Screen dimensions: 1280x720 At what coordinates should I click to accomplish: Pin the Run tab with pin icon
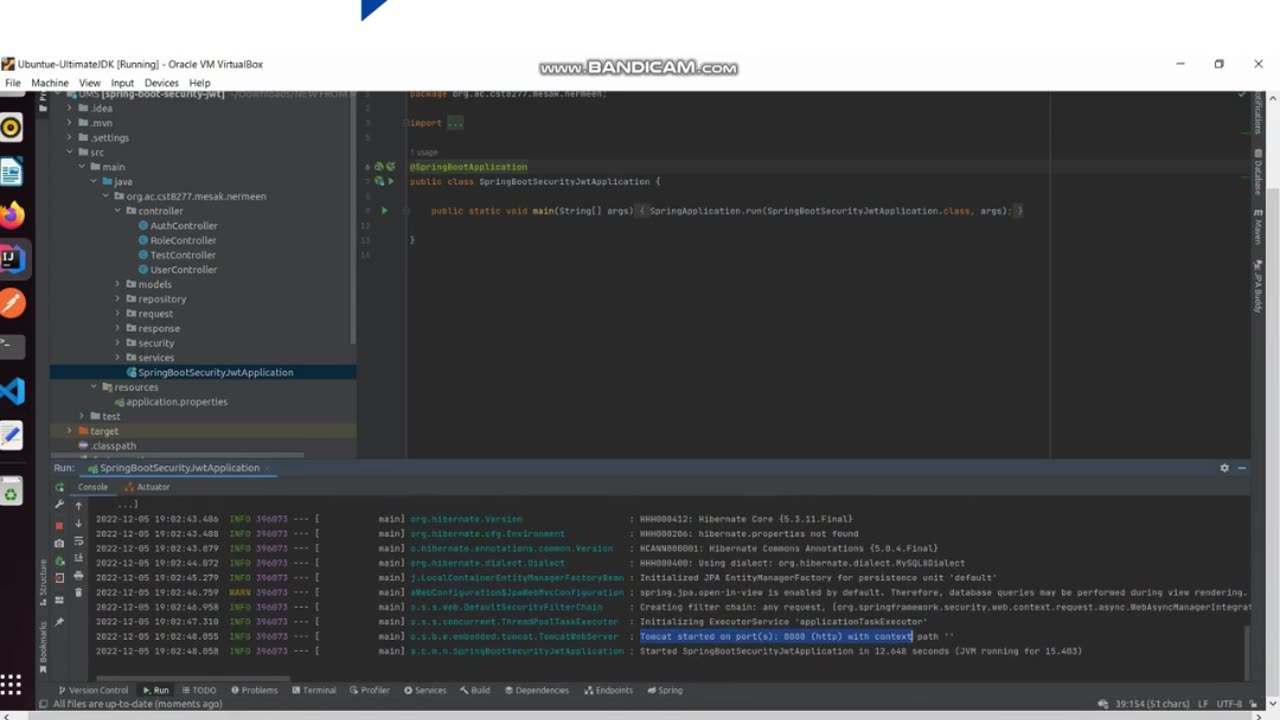pyautogui.click(x=59, y=621)
